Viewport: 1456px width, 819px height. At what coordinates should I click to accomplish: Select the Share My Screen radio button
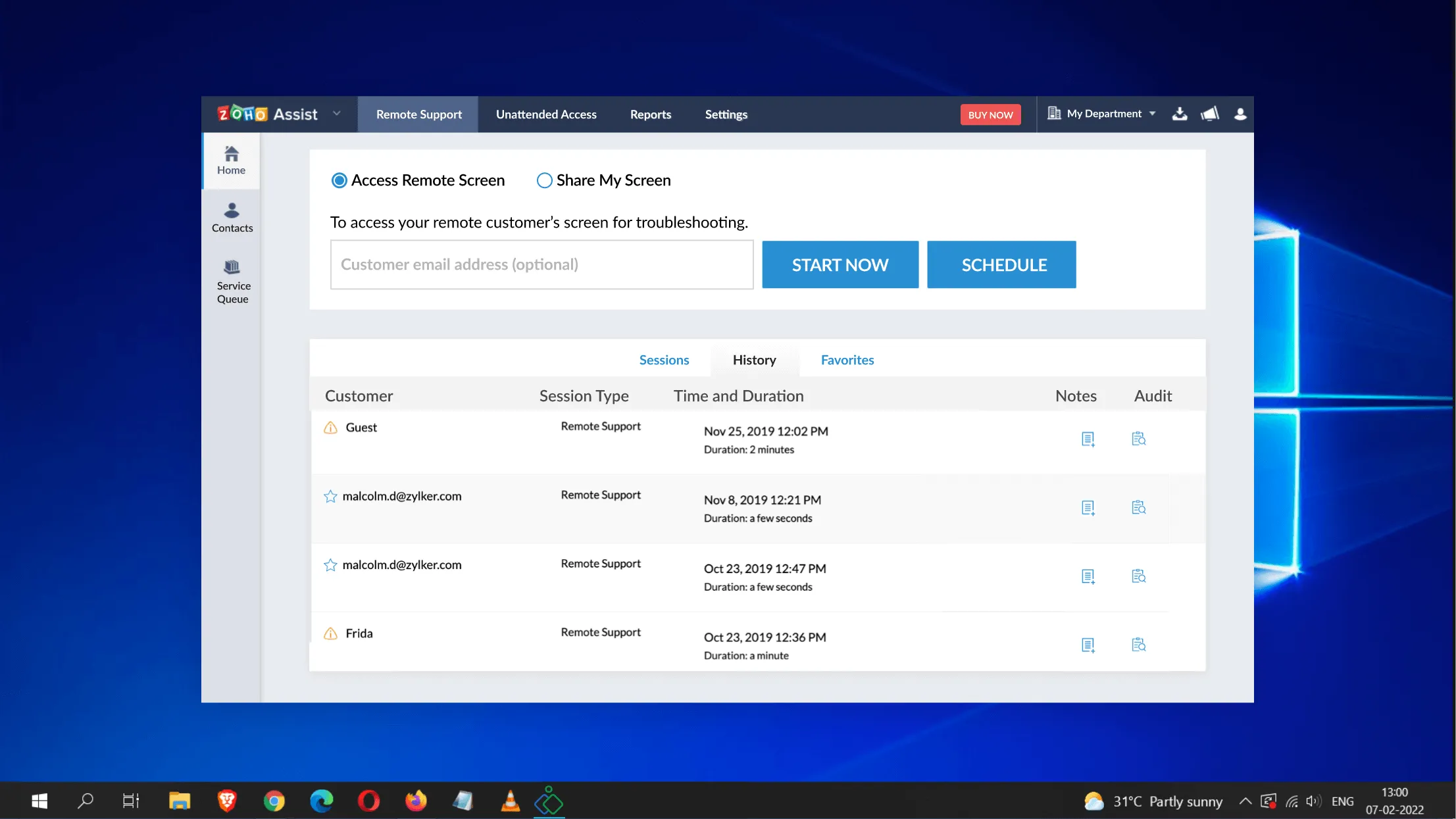click(x=543, y=180)
